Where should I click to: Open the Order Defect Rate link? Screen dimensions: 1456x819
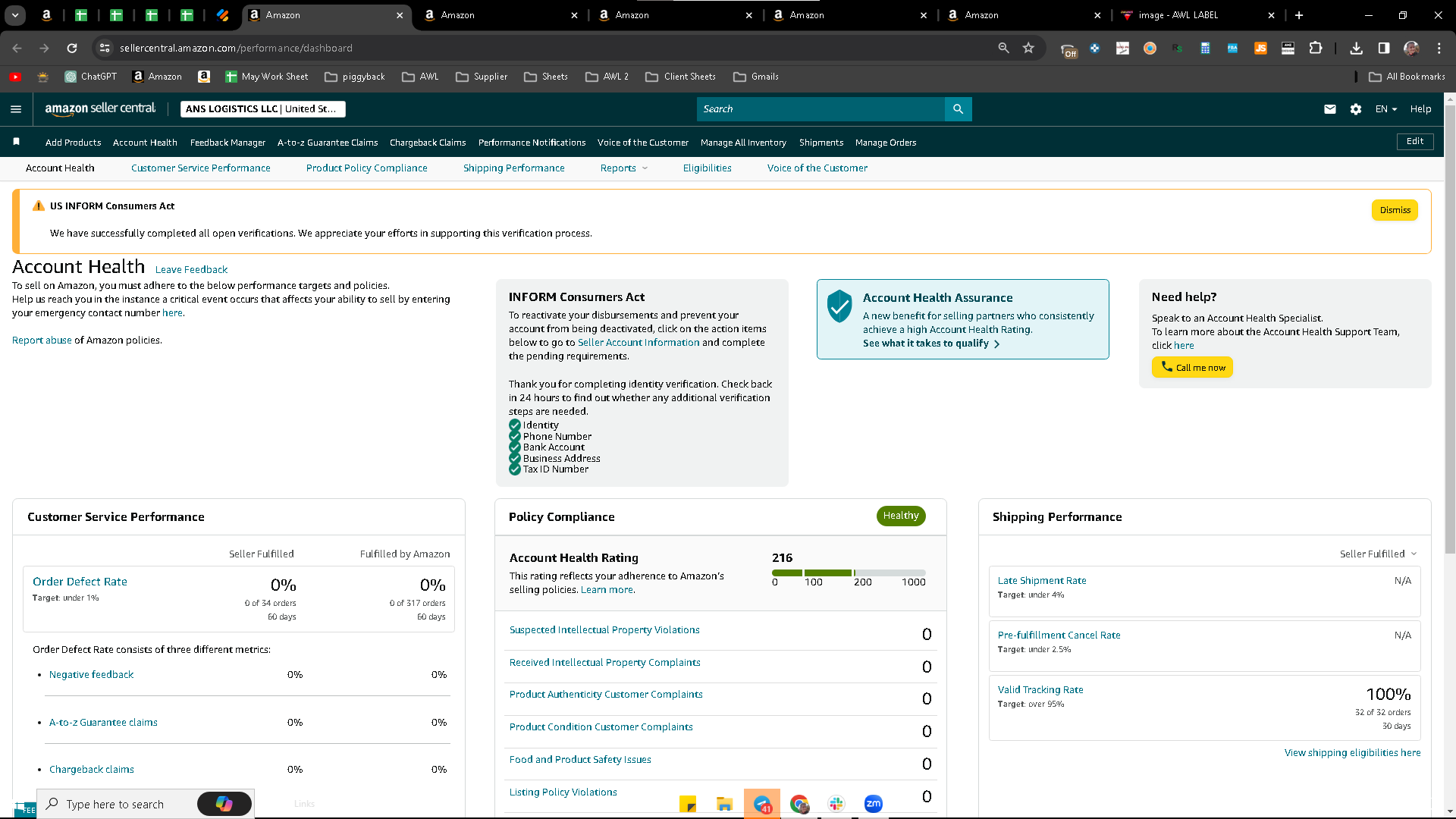click(80, 582)
